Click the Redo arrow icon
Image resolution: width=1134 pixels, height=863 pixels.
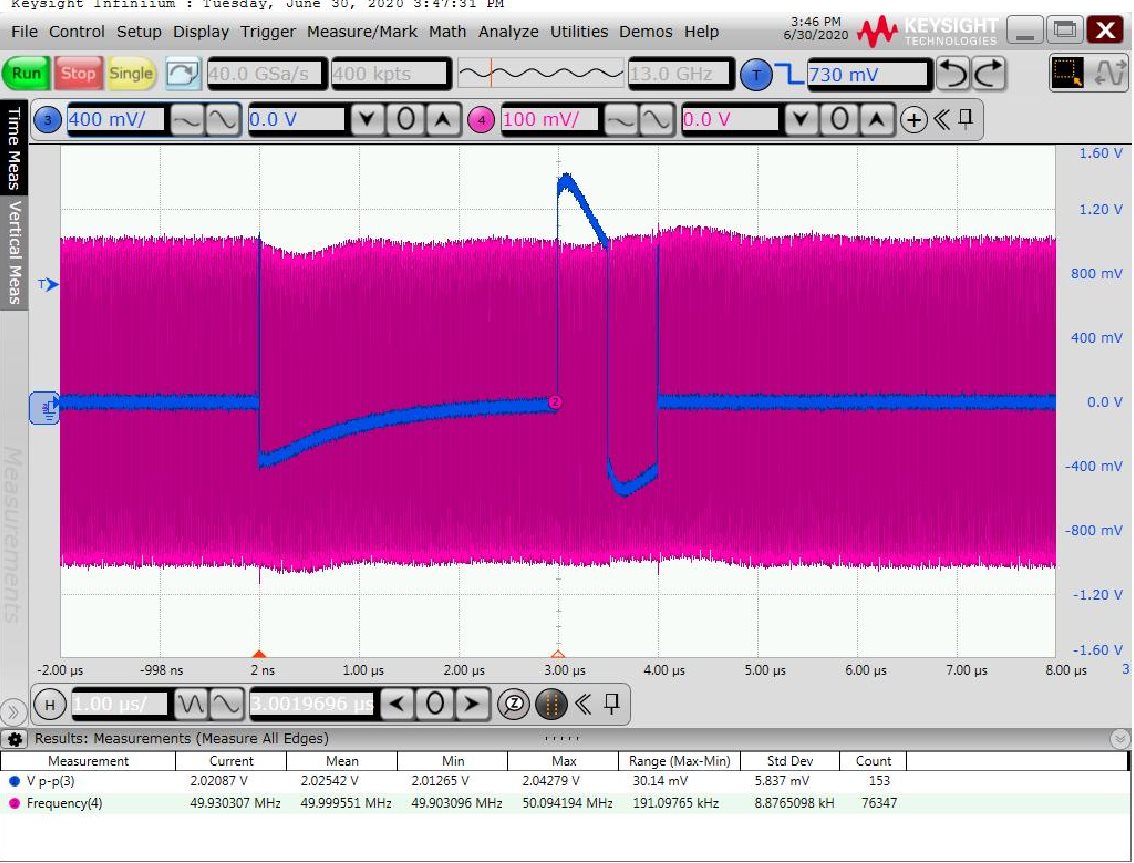click(x=989, y=74)
